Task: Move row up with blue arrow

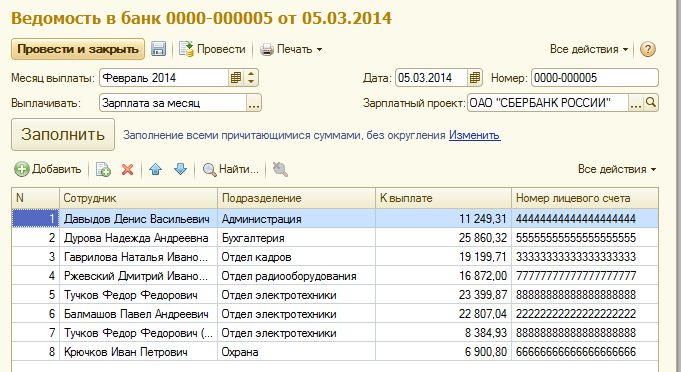Action: click(155, 169)
